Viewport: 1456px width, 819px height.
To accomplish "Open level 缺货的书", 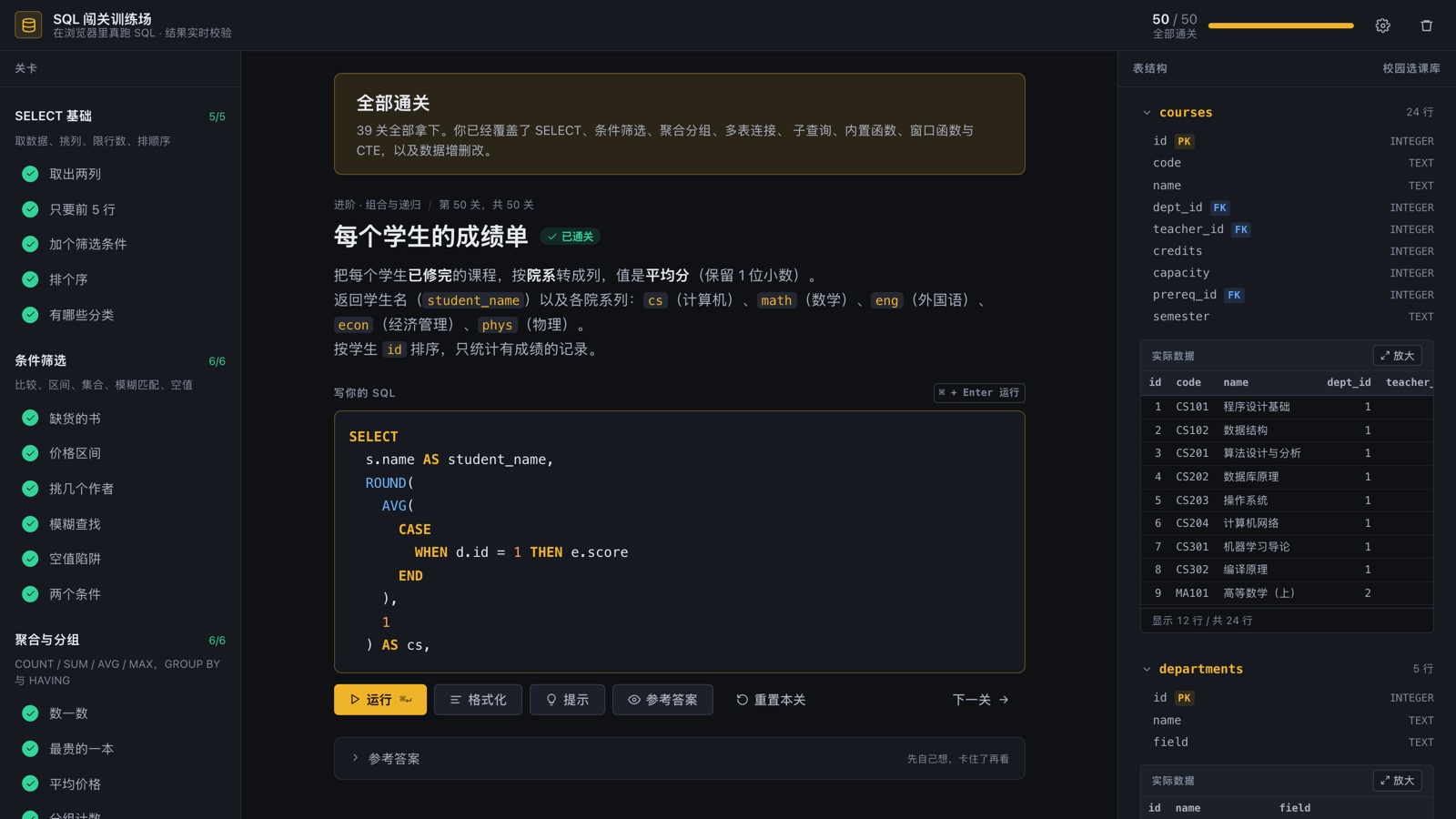I will tap(120, 419).
